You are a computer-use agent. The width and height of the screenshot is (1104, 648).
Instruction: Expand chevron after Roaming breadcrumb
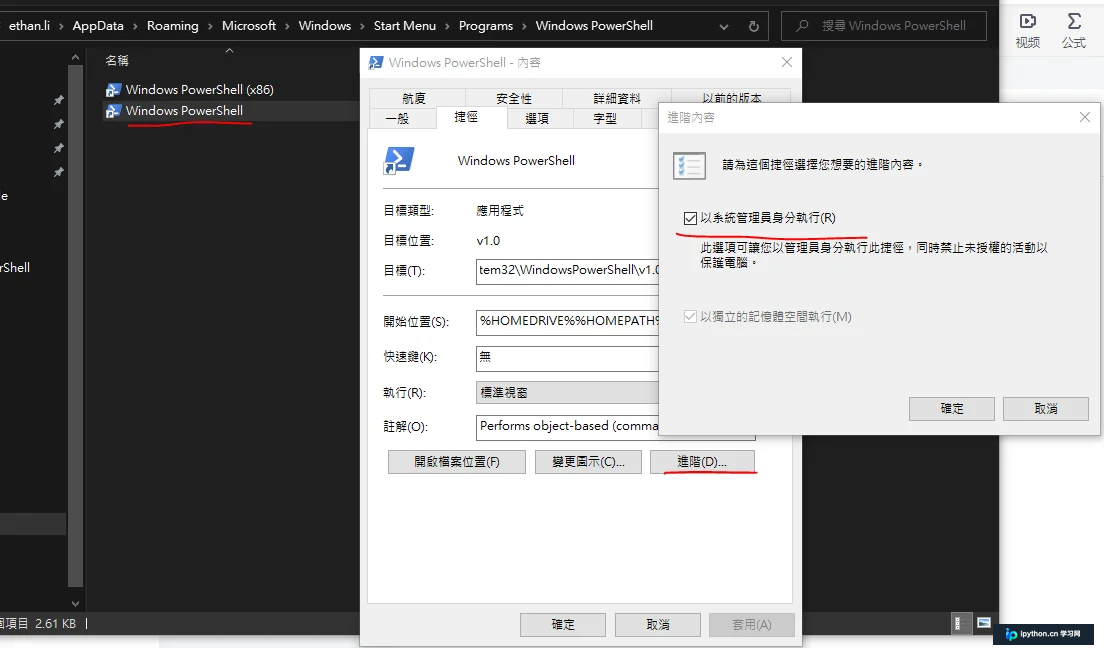click(x=210, y=27)
